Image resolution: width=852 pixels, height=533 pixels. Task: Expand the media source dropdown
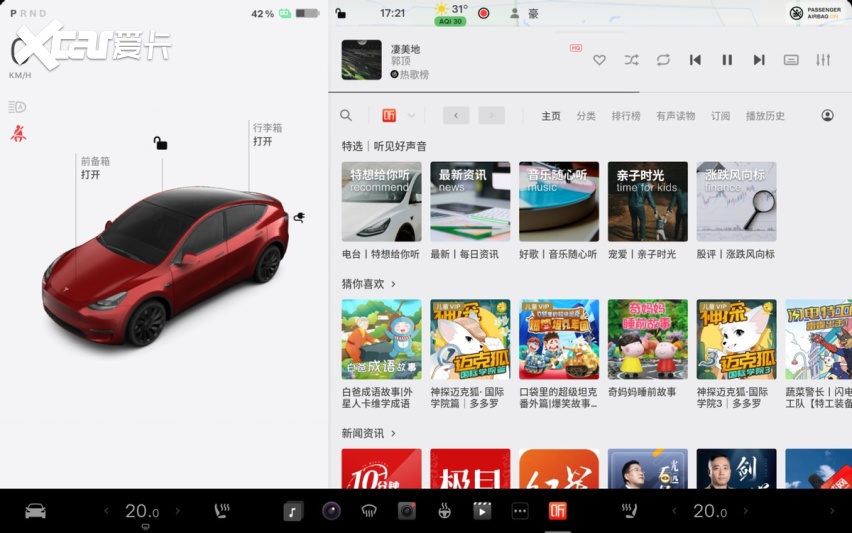click(x=411, y=115)
